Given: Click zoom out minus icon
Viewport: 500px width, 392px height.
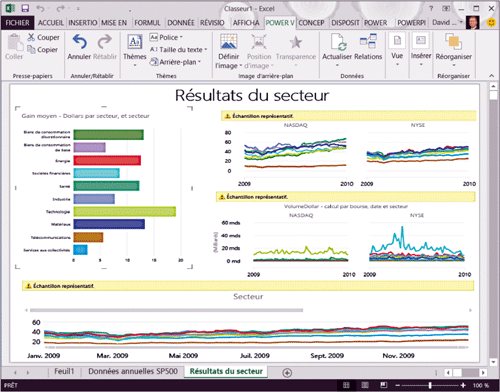Looking at the screenshot, I should [x=397, y=385].
